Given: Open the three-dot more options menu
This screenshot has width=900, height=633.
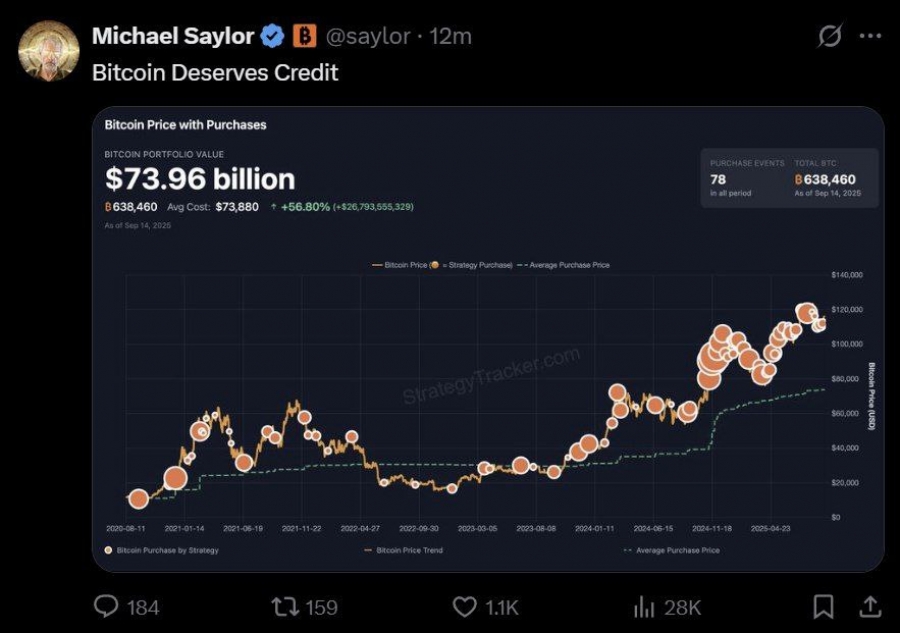Looking at the screenshot, I should click(x=869, y=36).
